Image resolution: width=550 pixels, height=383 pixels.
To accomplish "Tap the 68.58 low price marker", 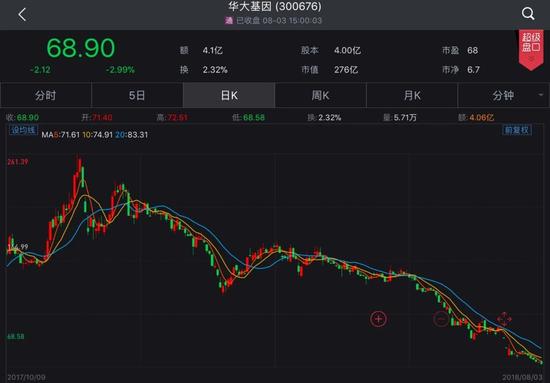I will 16,336.
